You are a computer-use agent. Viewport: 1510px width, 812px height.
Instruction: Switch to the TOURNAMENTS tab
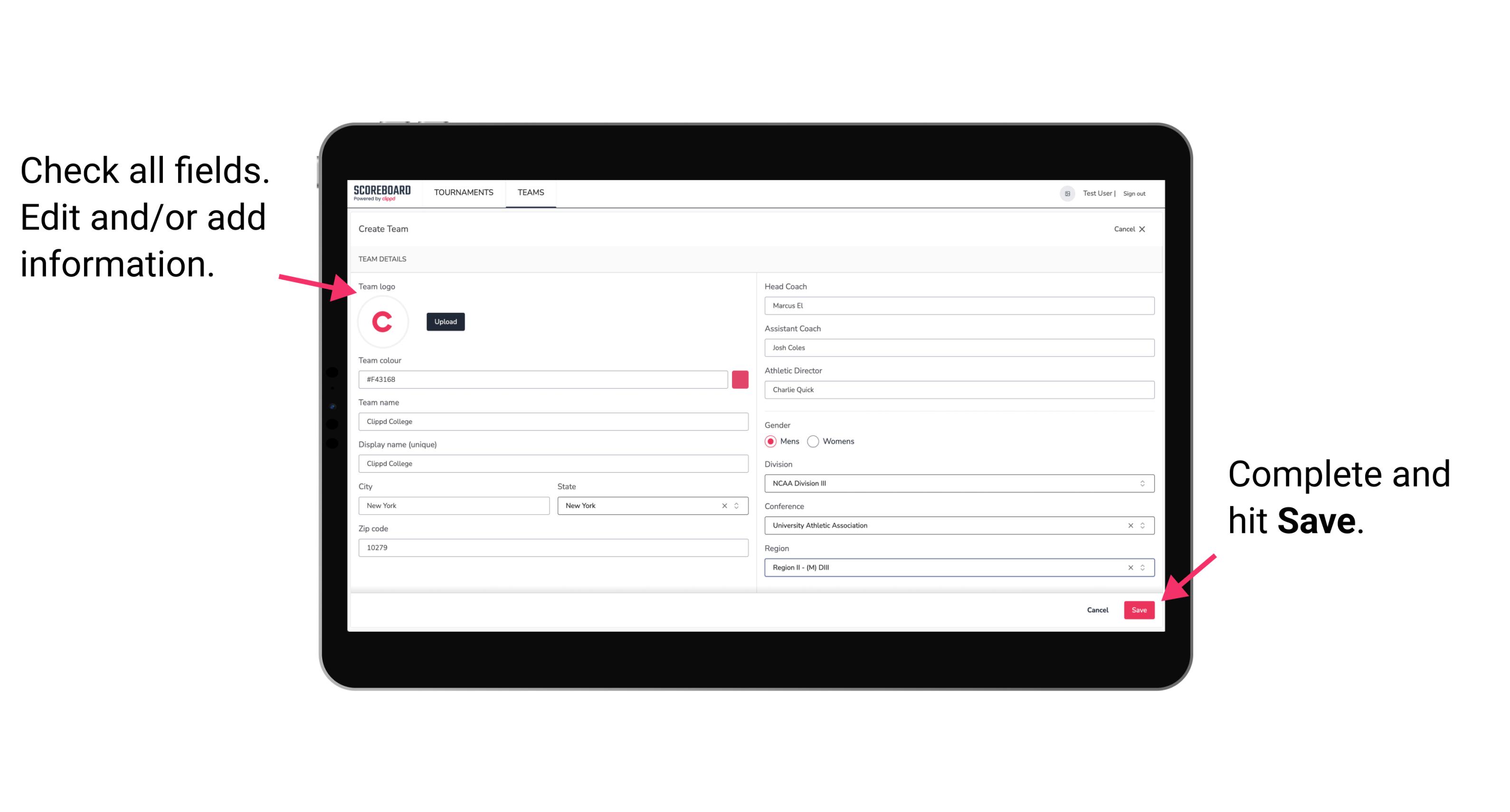[463, 192]
